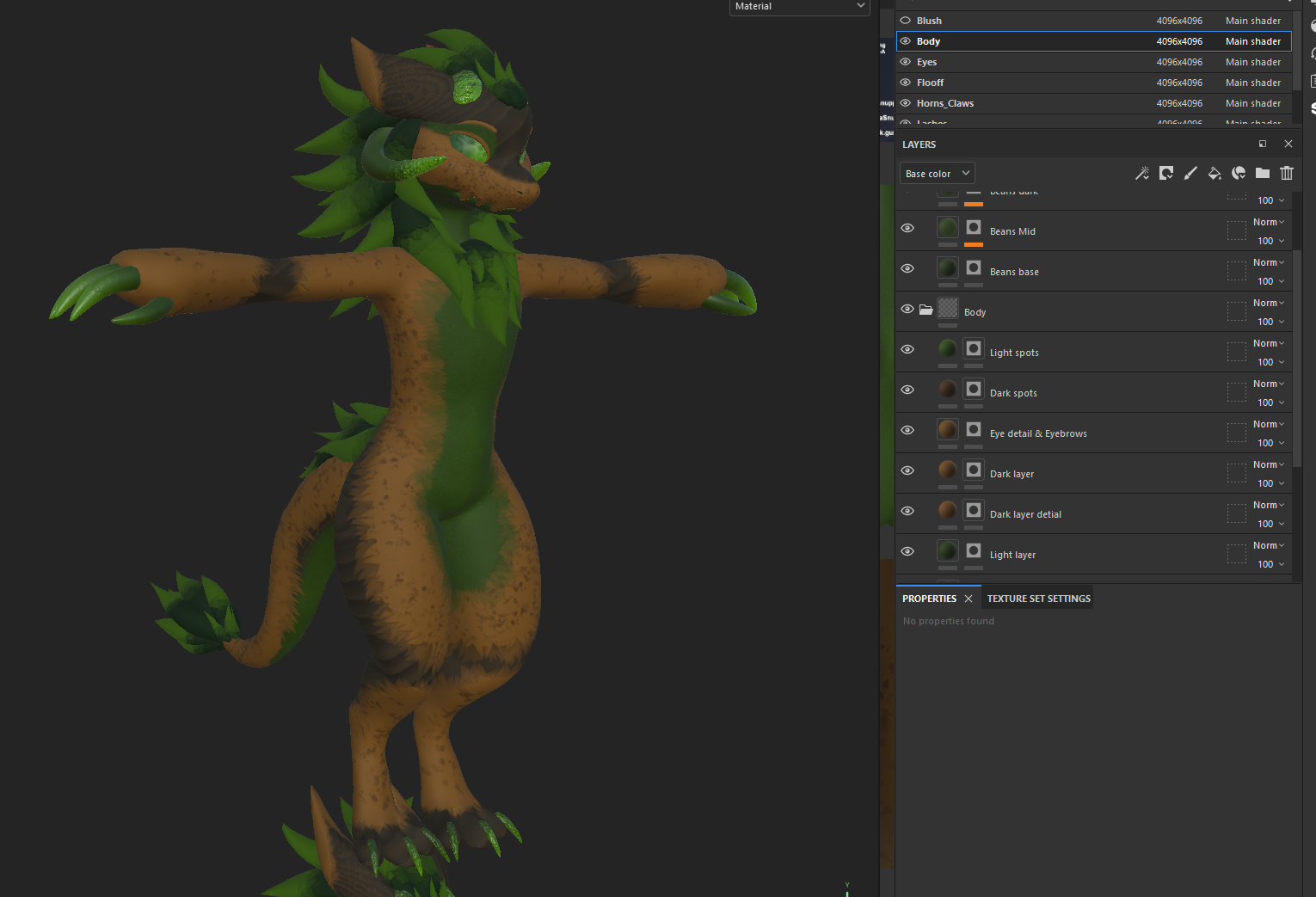Click Main shader for the Eyes set
The width and height of the screenshot is (1316, 897).
pos(1252,62)
